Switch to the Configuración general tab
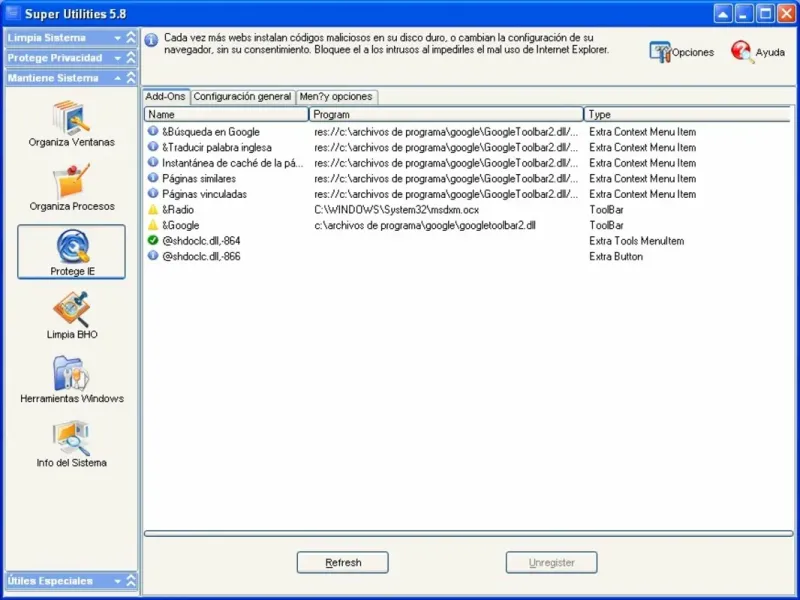The width and height of the screenshot is (800, 600). coord(242,97)
